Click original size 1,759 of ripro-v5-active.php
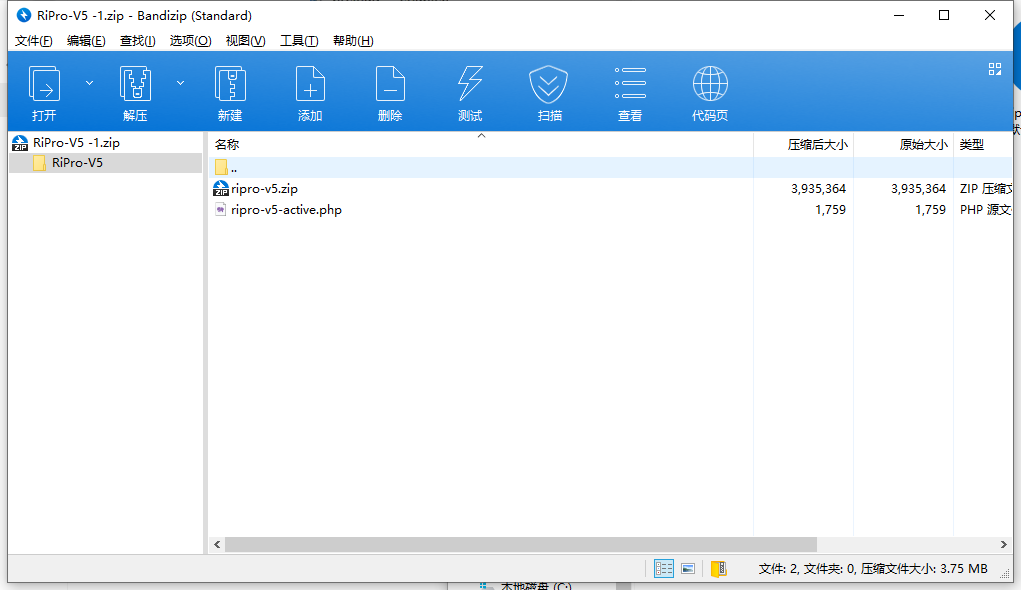 point(930,210)
